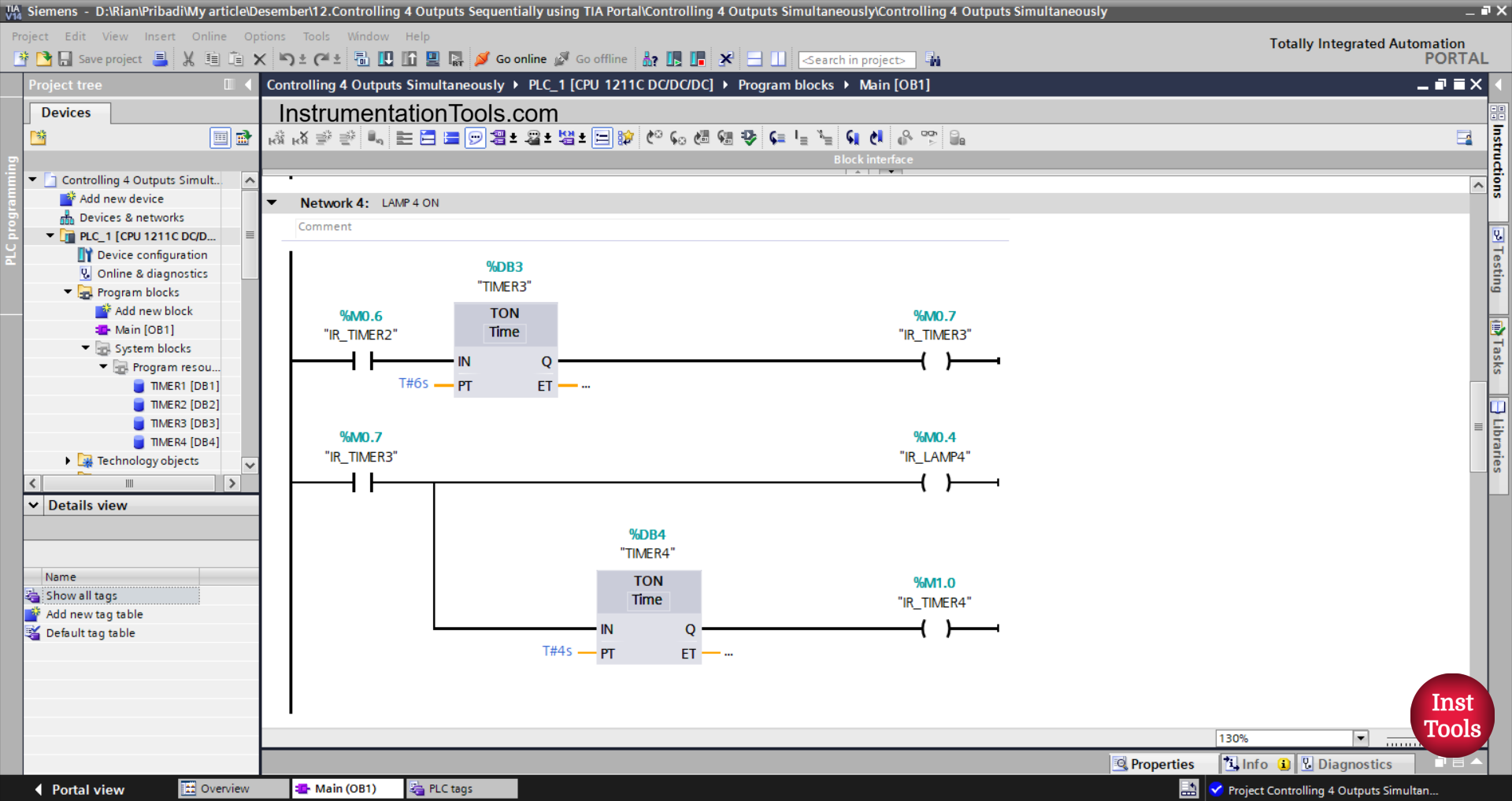Image resolution: width=1512 pixels, height=801 pixels.
Task: Expand the Technology objects tree node
Action: pos(67,461)
